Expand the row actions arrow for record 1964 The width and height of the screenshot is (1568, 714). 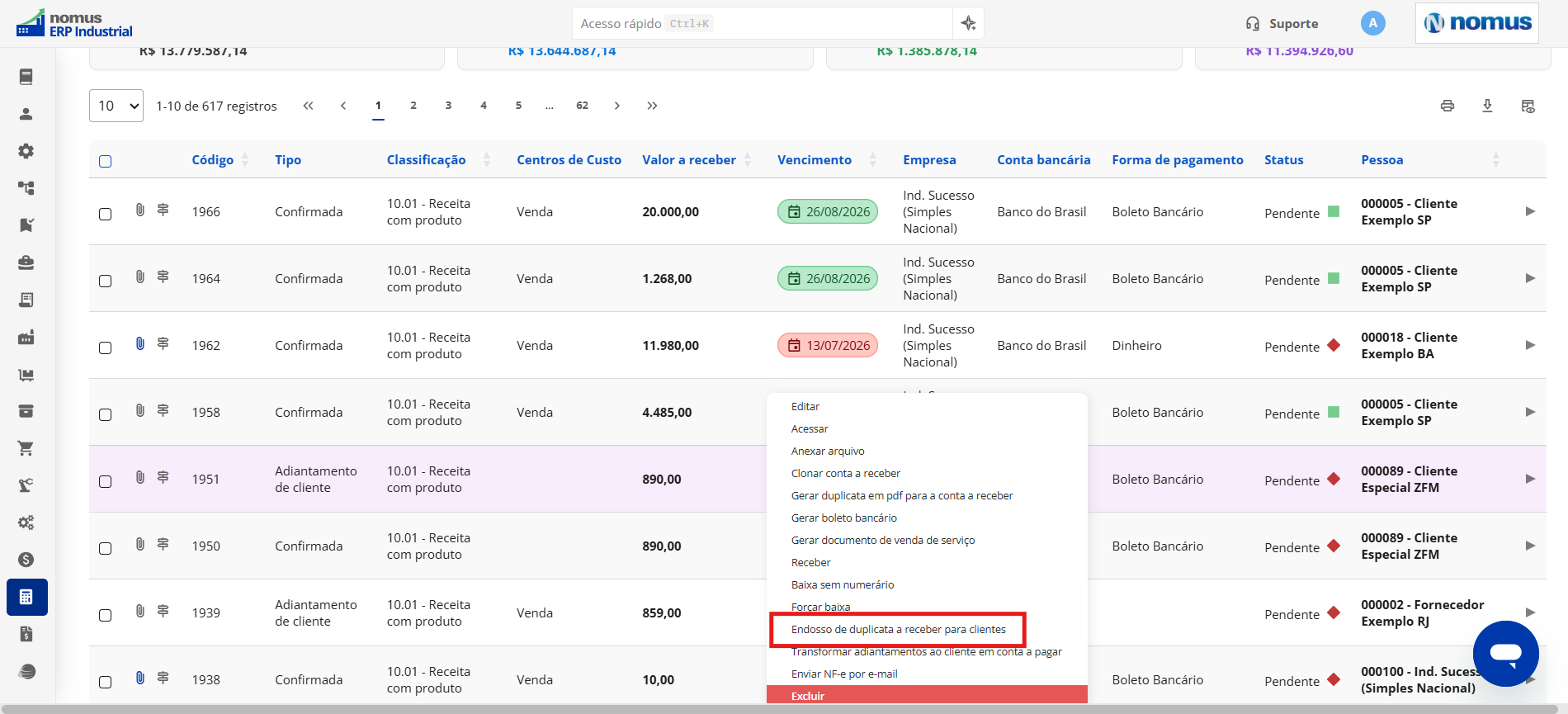1529,278
